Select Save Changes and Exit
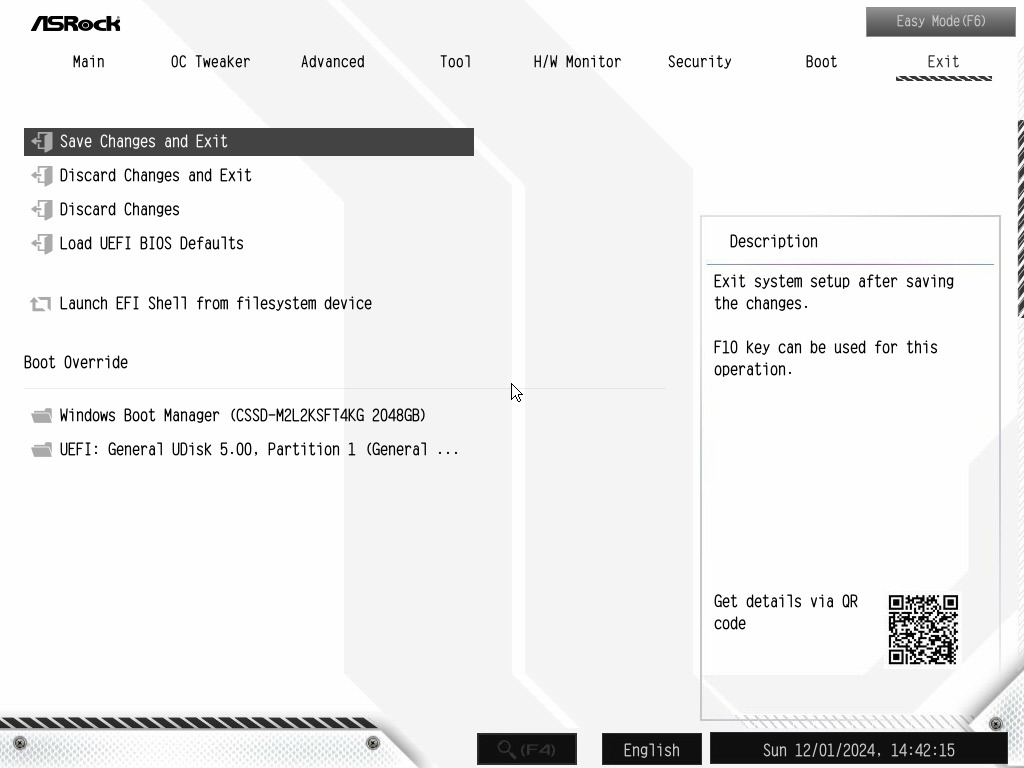 249,142
